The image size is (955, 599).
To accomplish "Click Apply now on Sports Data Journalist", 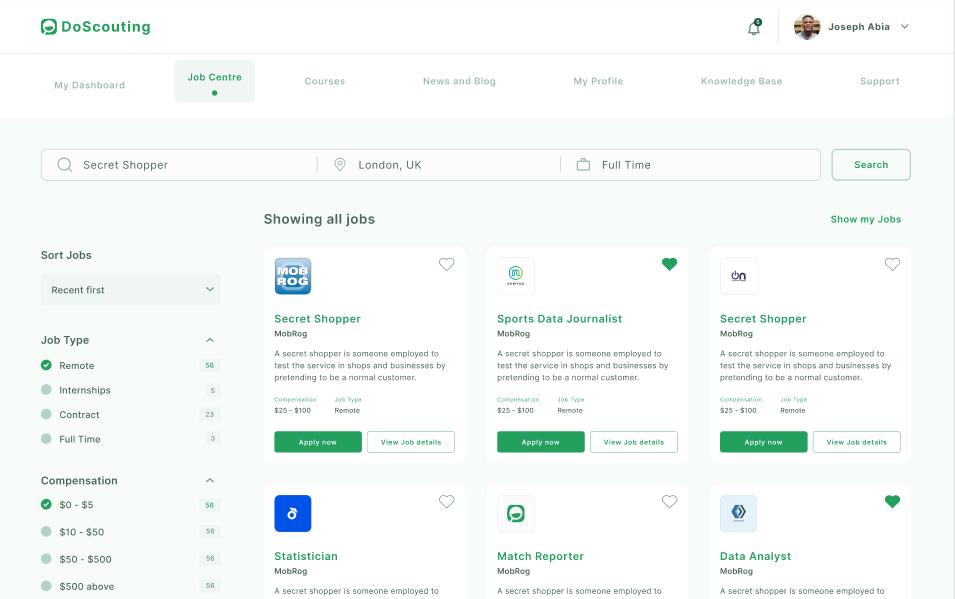I will pos(540,441).
